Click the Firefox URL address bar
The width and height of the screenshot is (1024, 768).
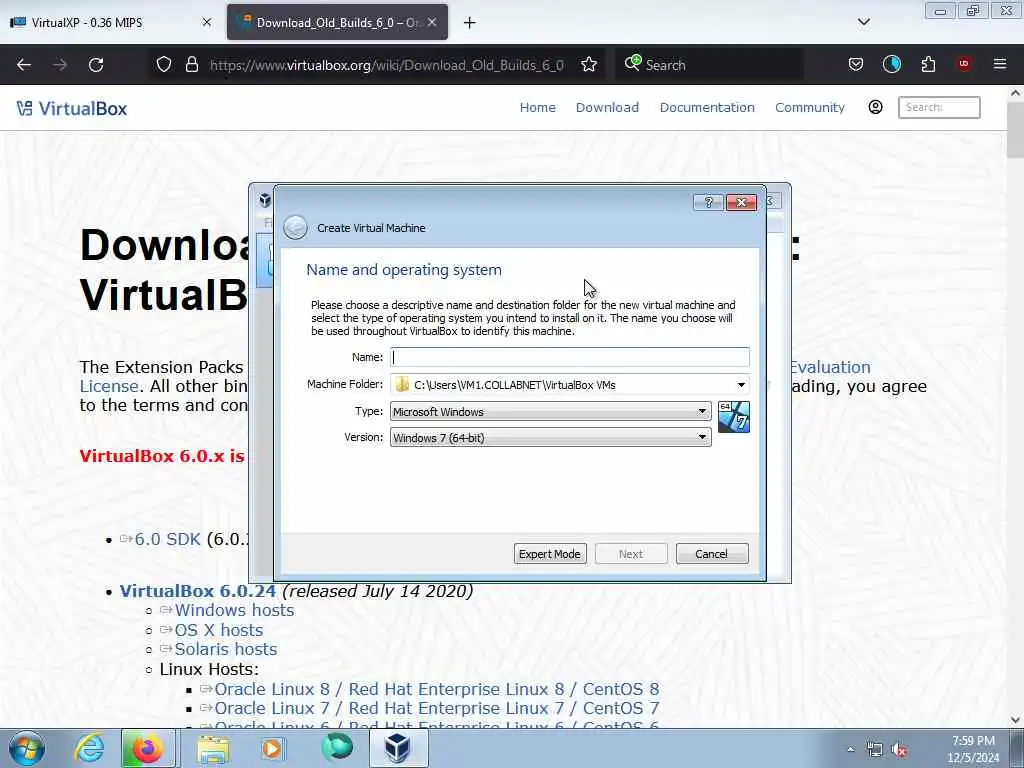tap(387, 65)
